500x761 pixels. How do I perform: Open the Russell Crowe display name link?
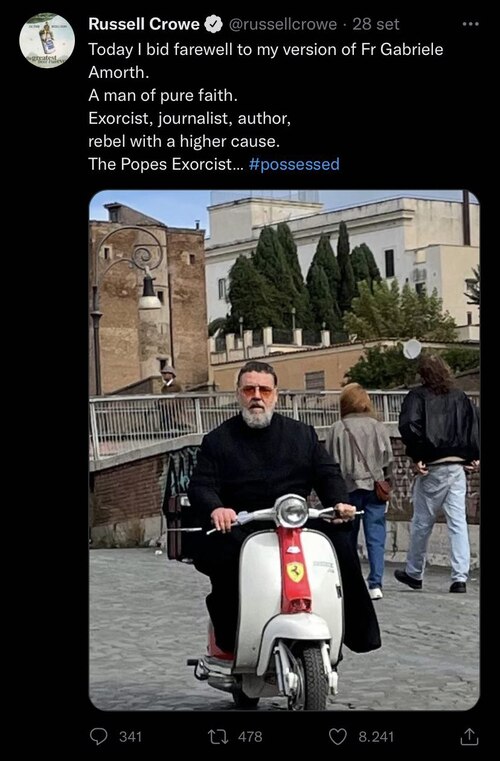[x=144, y=24]
